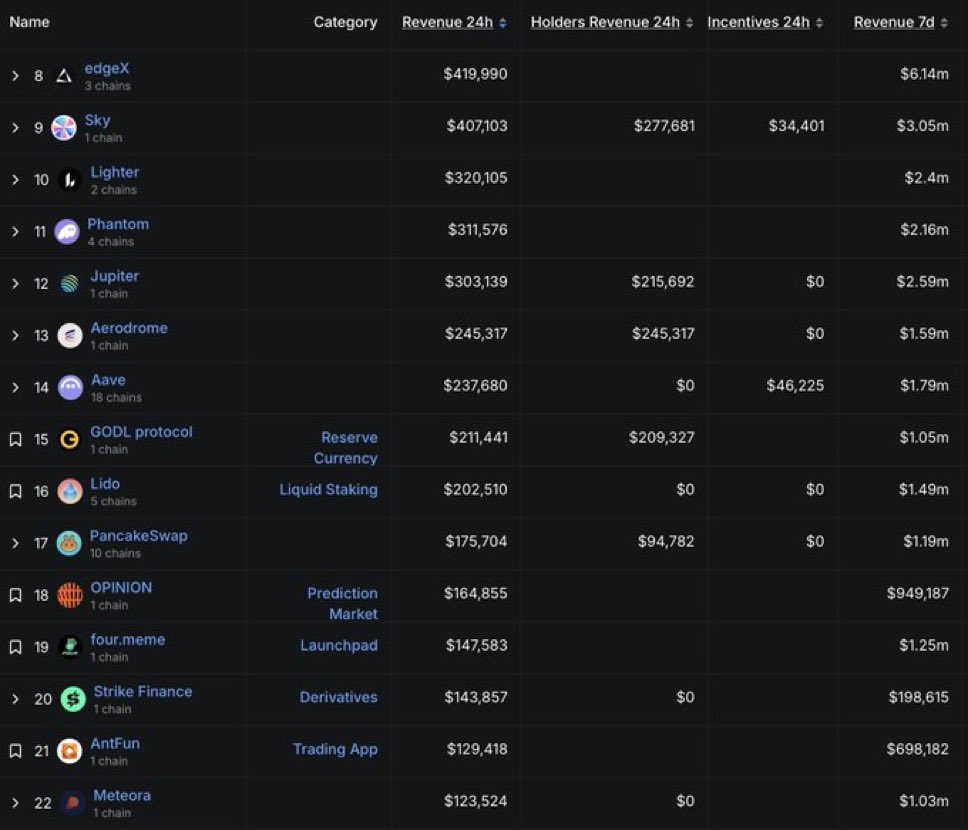Click the four.meme logo

(70, 647)
